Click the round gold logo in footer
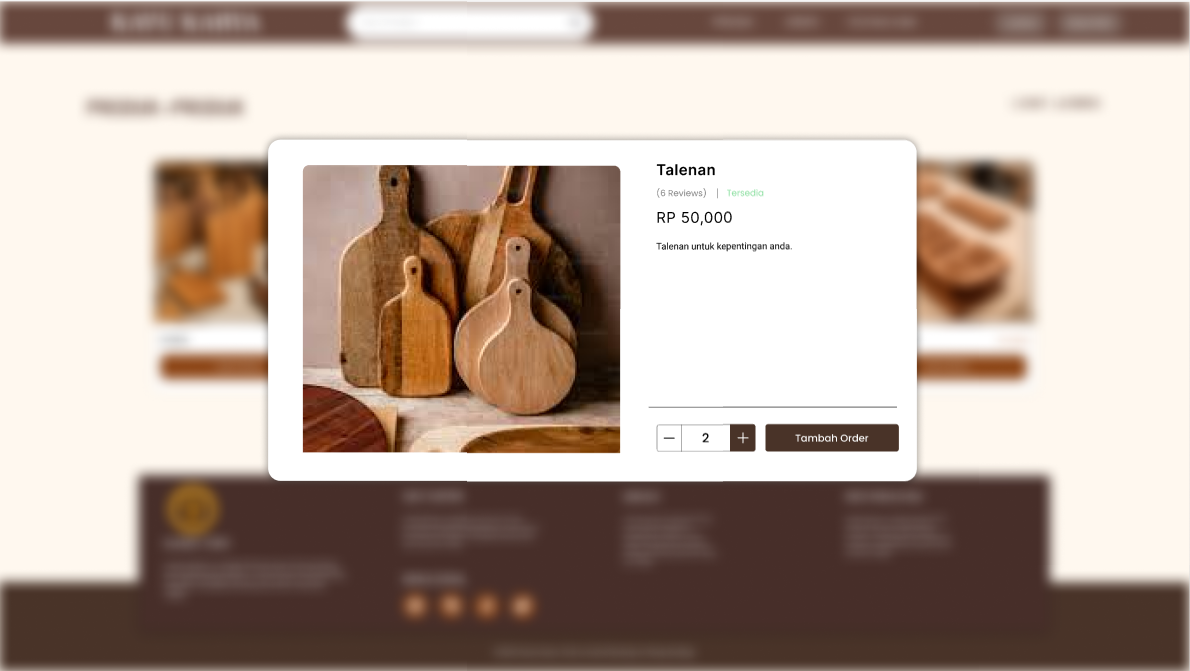The height and width of the screenshot is (671, 1190). 193,509
